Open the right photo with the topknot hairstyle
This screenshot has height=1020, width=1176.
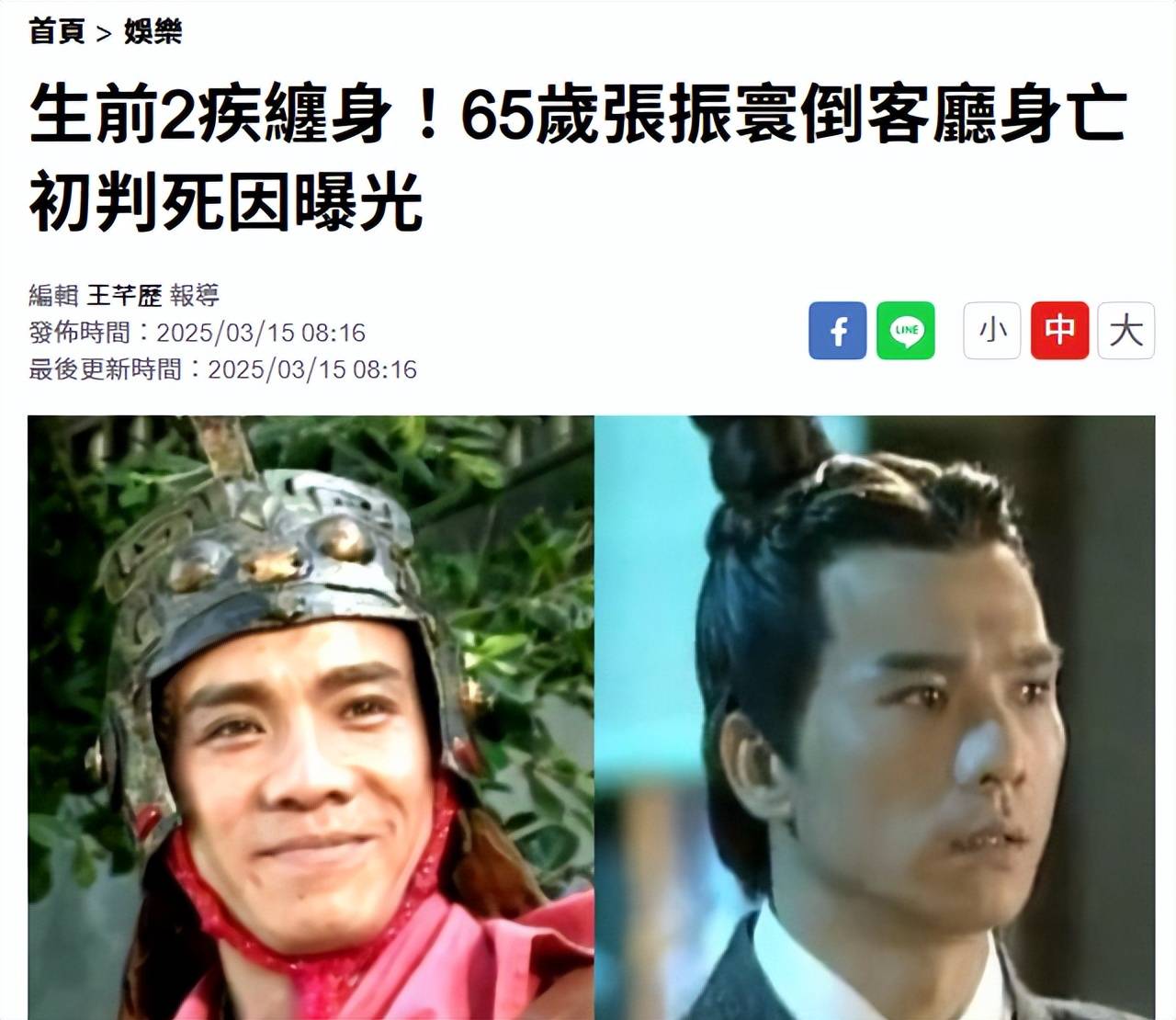(875, 717)
